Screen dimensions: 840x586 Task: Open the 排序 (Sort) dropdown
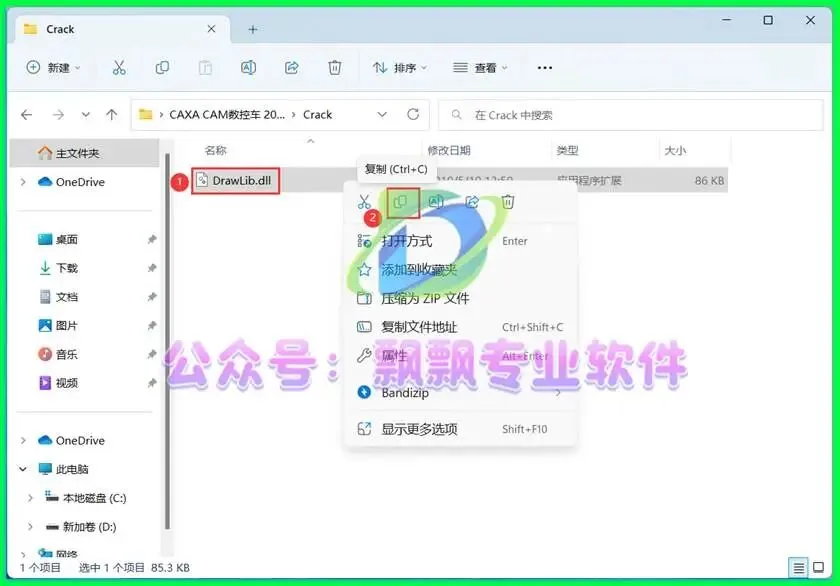point(400,68)
